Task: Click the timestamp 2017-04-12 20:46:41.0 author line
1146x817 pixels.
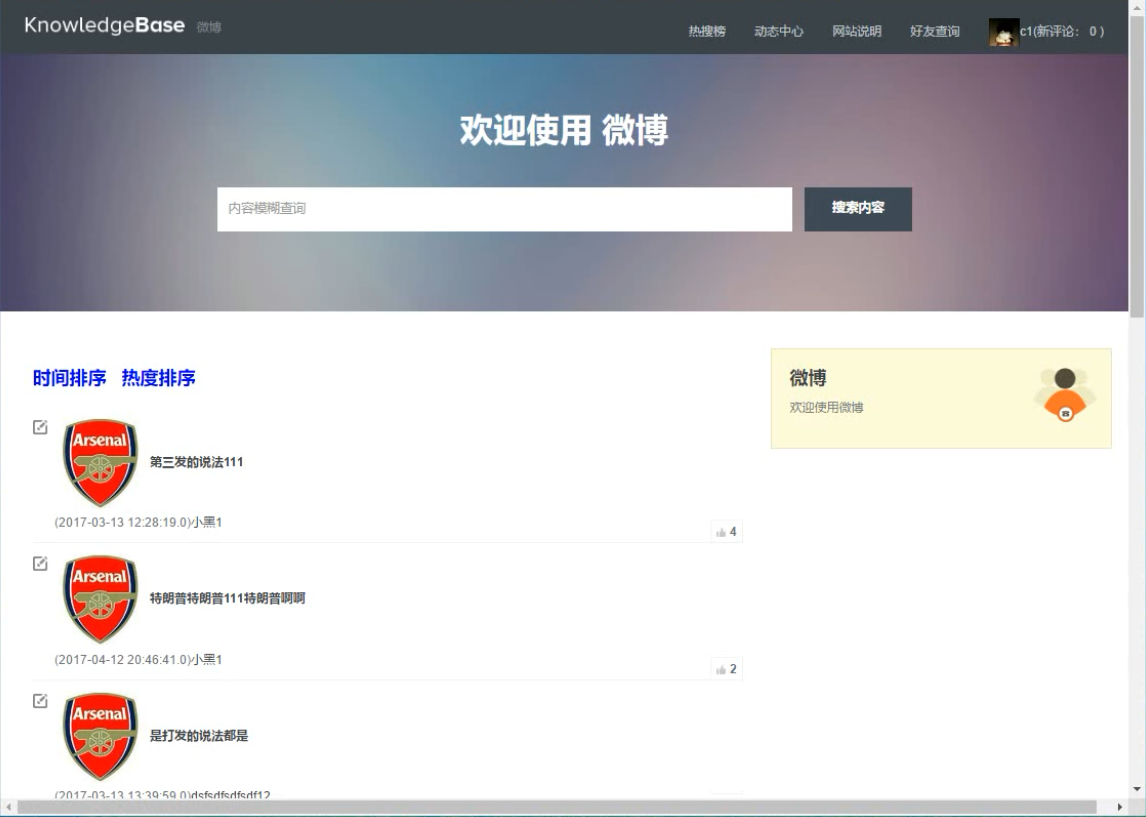Action: (138, 660)
